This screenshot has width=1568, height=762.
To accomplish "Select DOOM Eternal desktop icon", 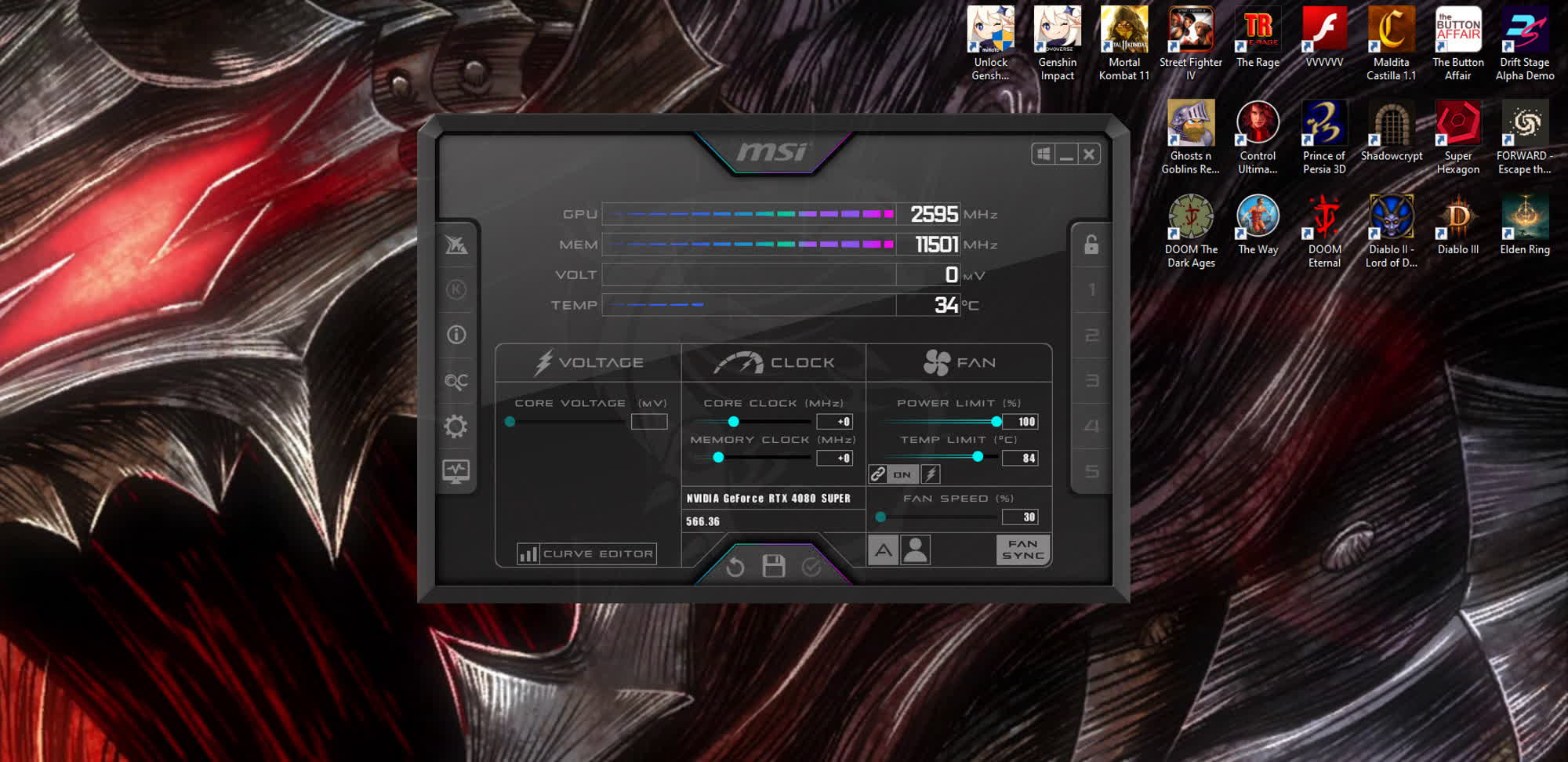I will coord(1324,231).
